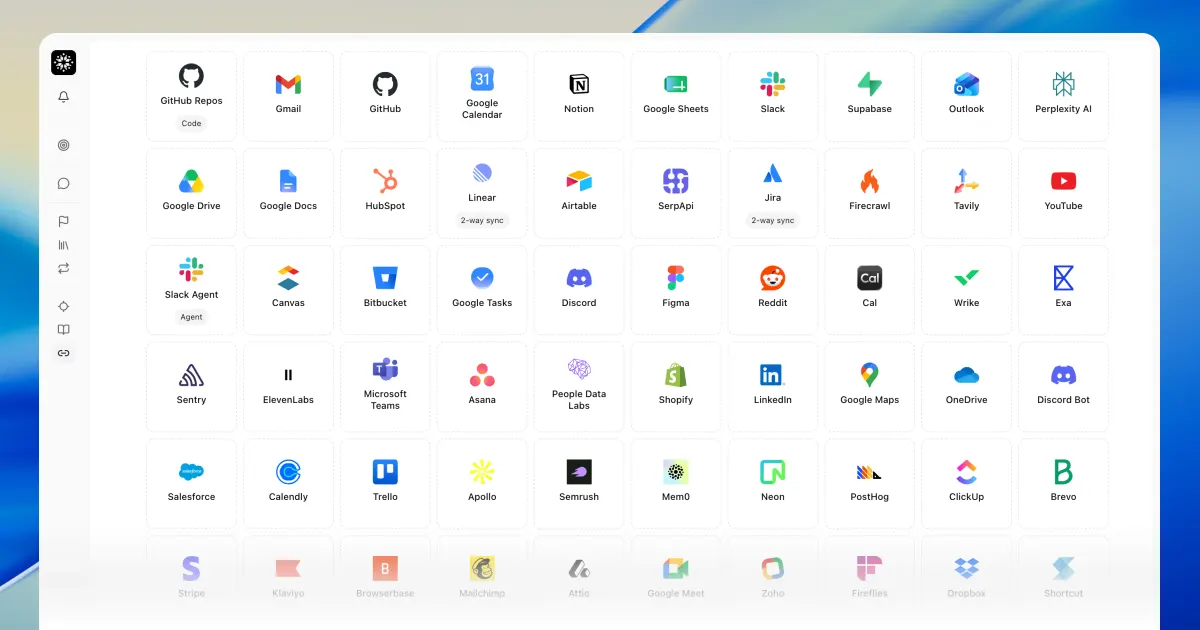
Task: Select the Brevo integration
Action: click(1063, 484)
